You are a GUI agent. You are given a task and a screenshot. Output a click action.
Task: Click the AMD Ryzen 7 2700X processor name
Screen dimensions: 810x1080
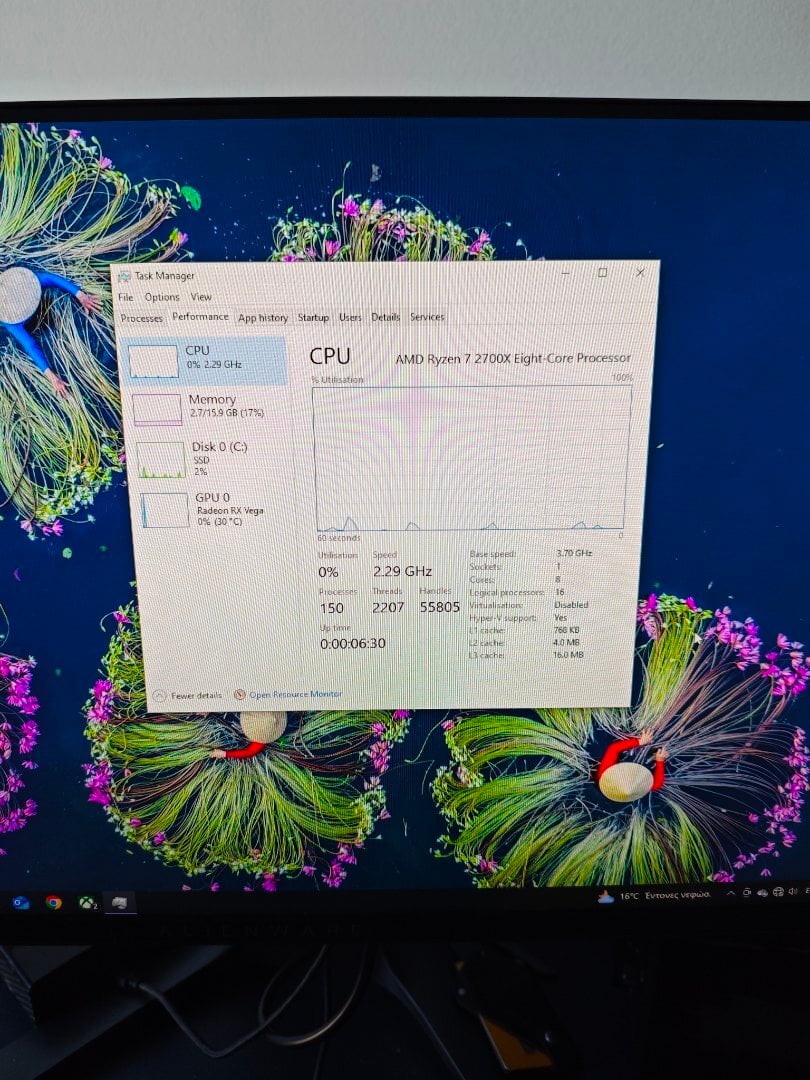(513, 358)
